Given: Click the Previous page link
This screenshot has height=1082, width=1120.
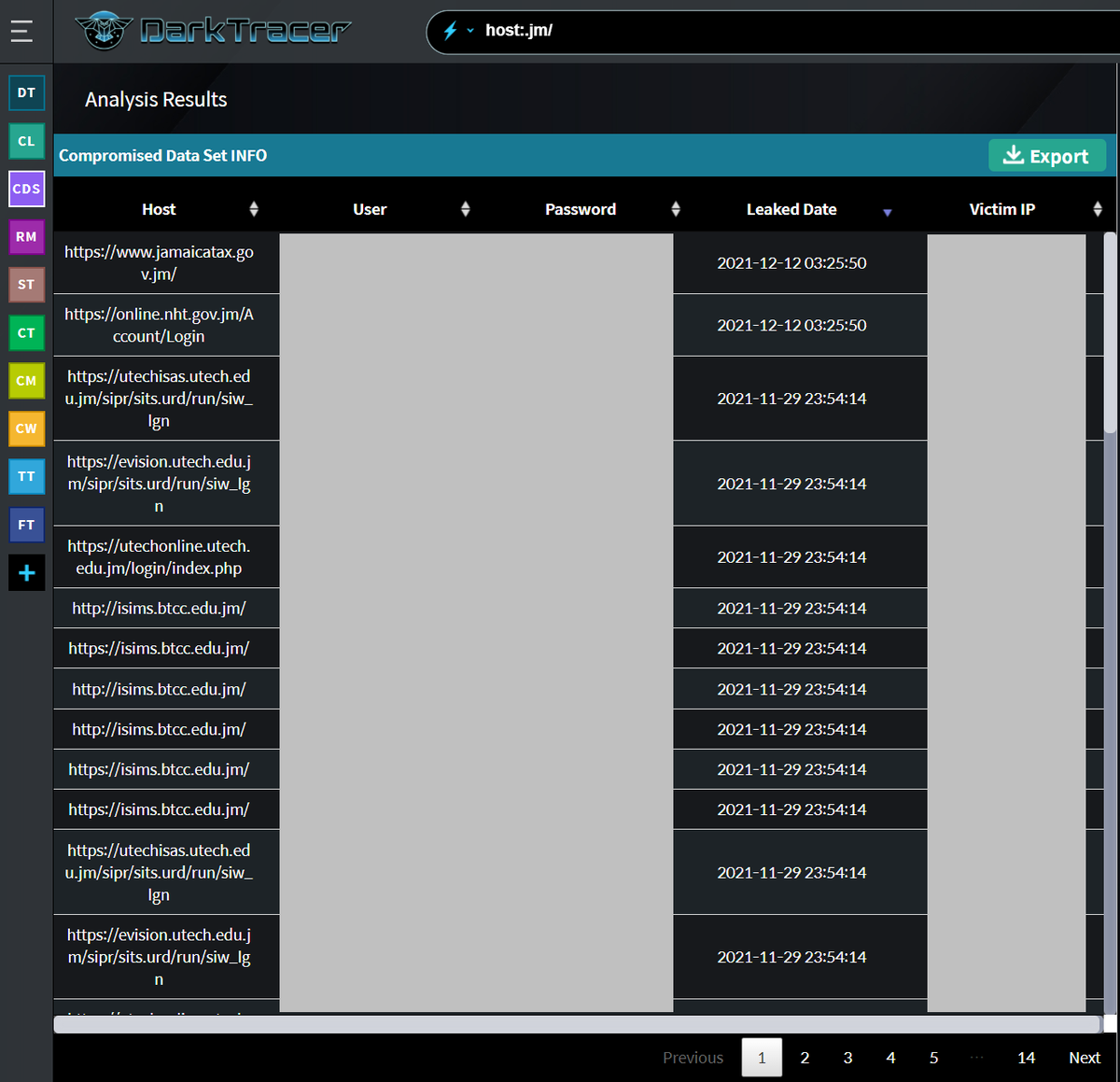Looking at the screenshot, I should pos(693,1058).
